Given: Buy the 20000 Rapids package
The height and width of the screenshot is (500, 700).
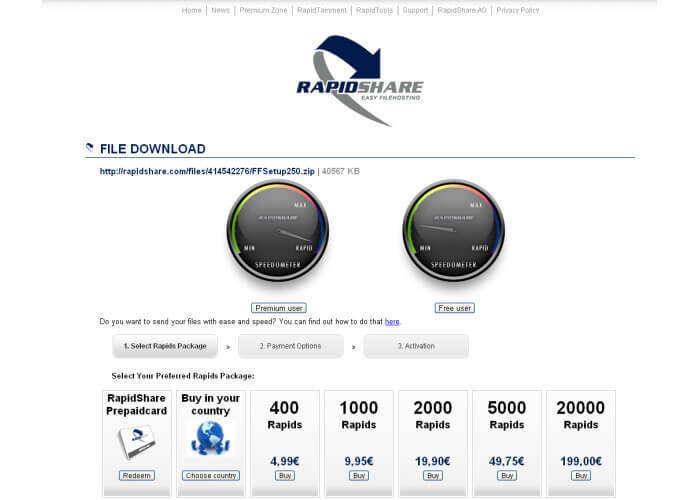Looking at the screenshot, I should click(x=581, y=475).
